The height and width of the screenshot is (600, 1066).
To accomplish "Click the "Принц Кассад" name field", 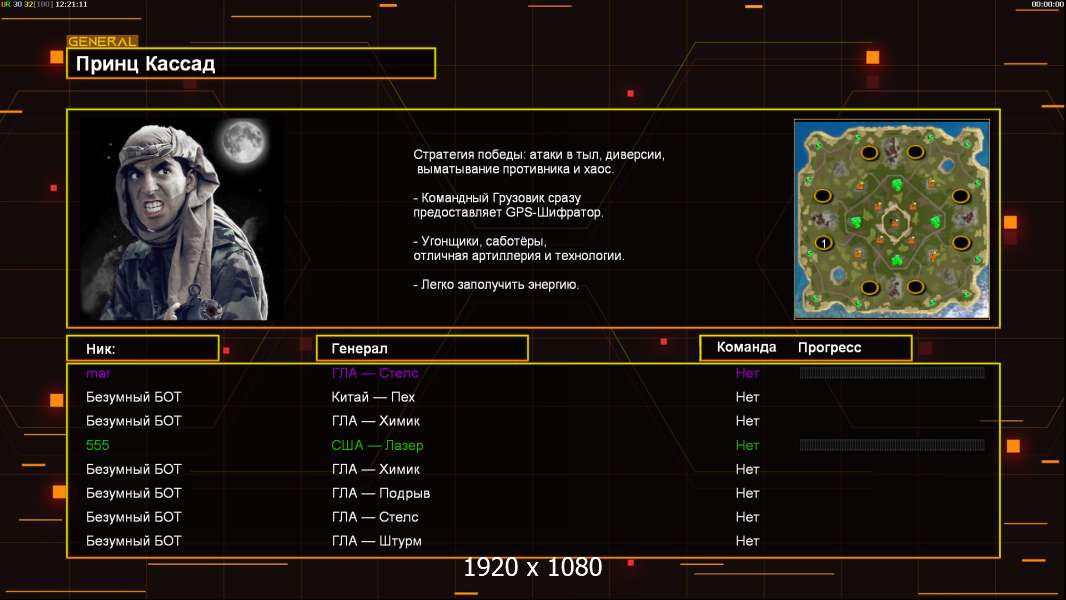I will (250, 64).
